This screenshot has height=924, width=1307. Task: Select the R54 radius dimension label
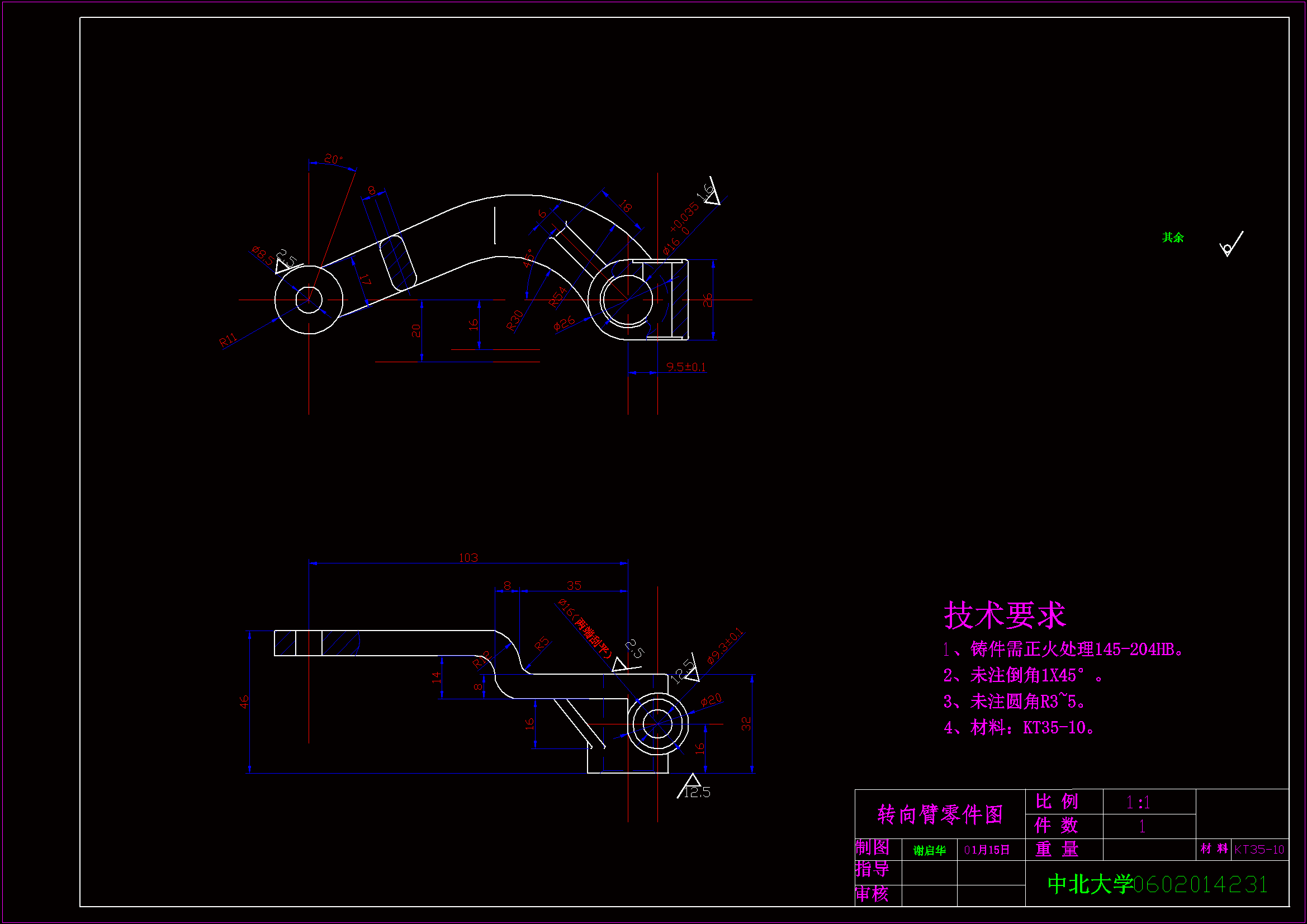[557, 297]
